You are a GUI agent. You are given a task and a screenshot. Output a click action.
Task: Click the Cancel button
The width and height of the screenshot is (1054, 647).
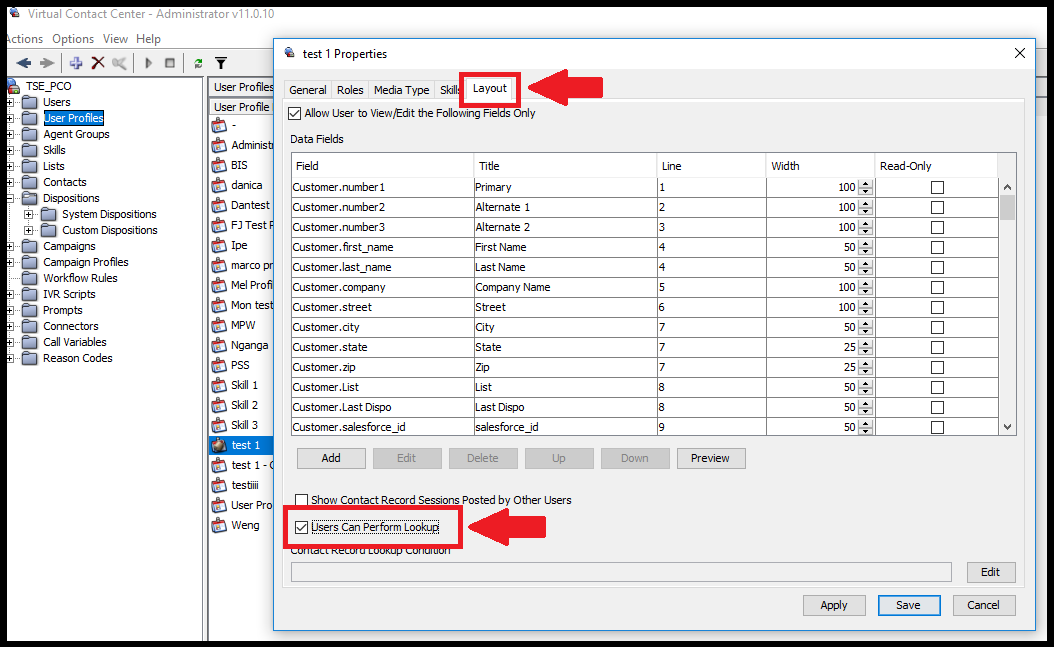983,605
